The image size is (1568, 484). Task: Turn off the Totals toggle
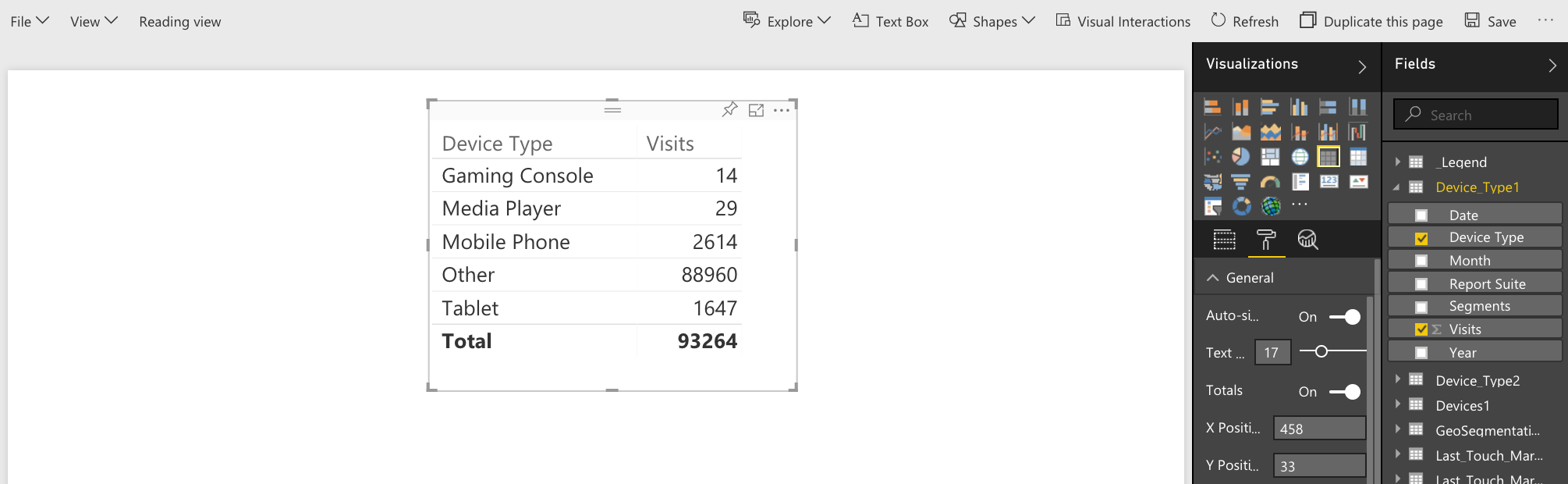[x=1345, y=392]
